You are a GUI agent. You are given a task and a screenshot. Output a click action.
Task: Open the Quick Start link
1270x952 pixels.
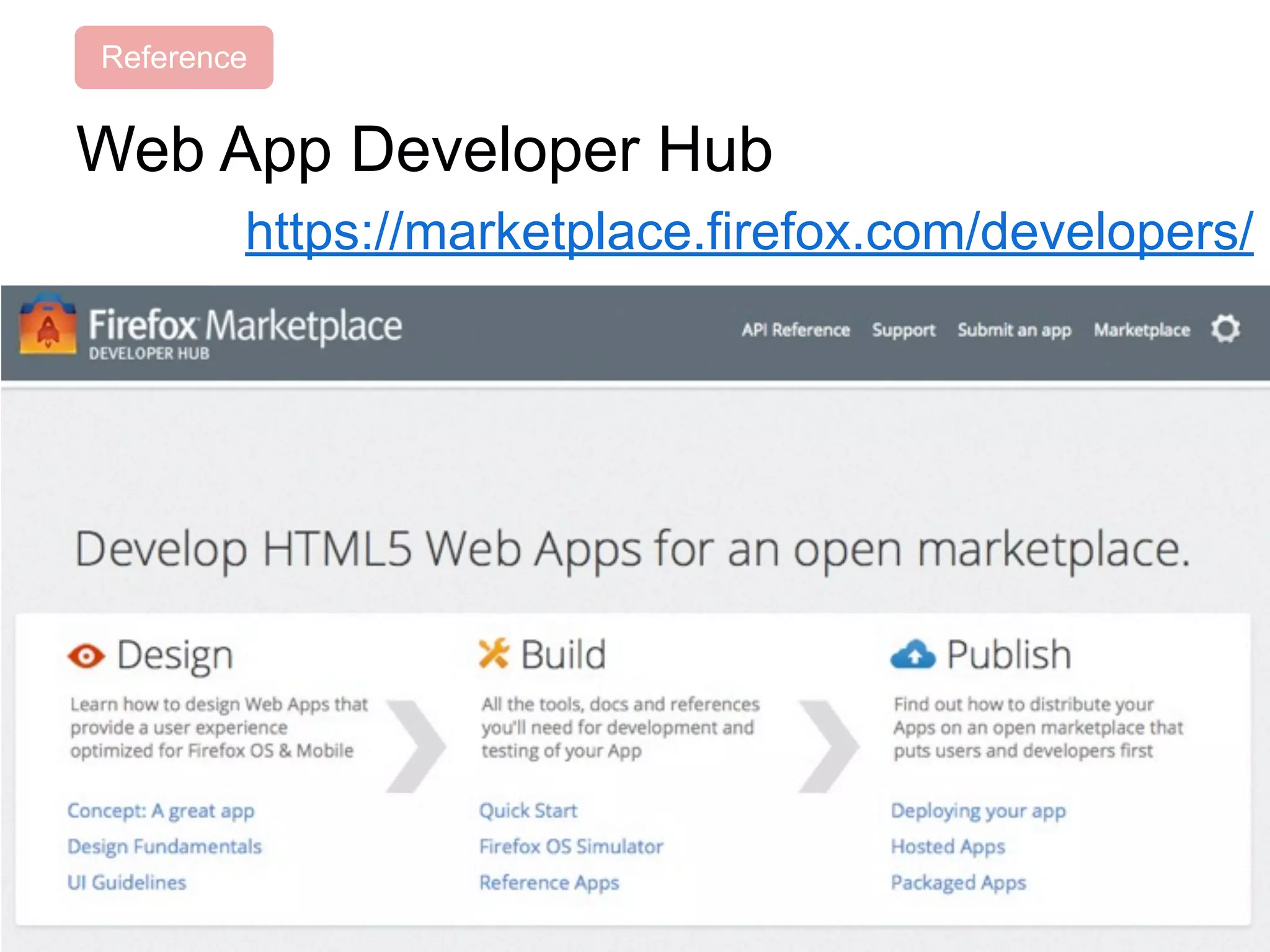[x=528, y=811]
